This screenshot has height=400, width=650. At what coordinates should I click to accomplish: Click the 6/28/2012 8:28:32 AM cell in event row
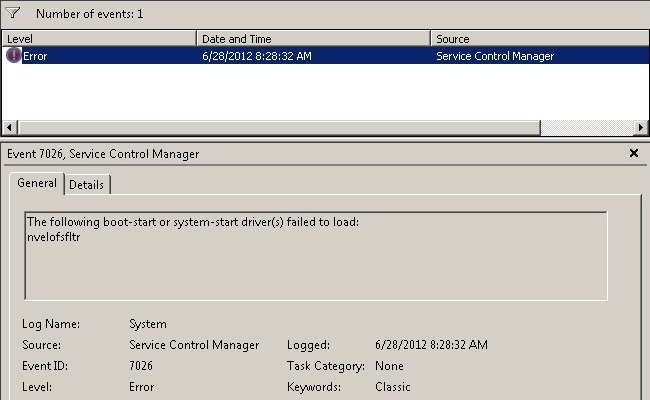click(x=256, y=56)
